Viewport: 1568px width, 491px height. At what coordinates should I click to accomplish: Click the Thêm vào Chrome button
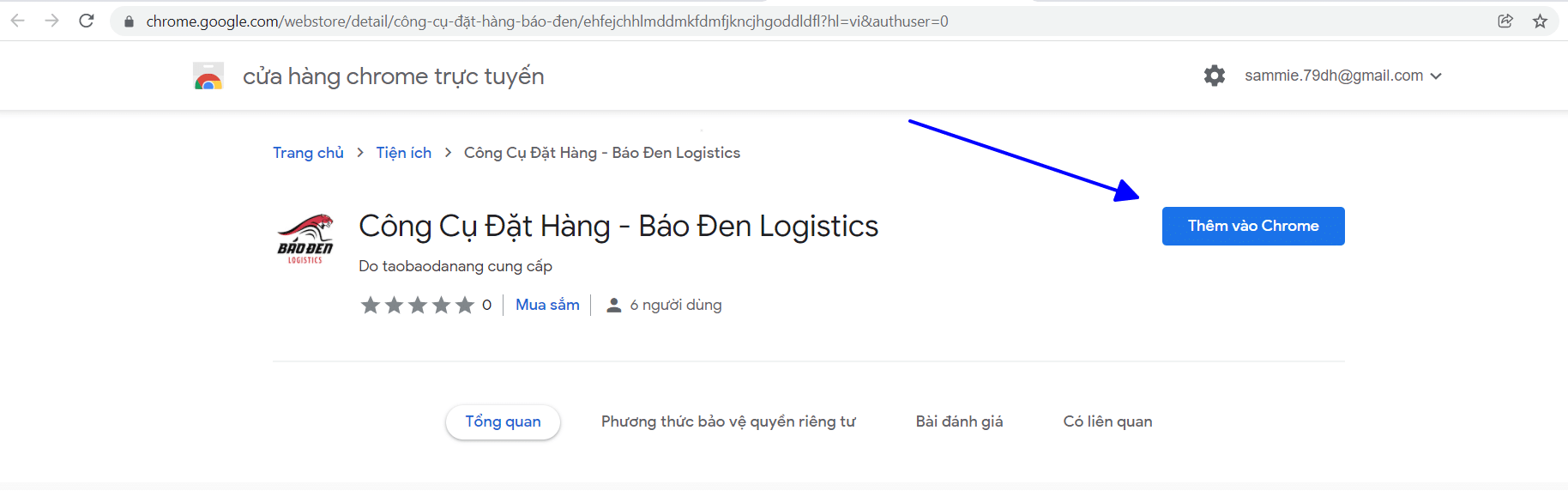click(1253, 226)
